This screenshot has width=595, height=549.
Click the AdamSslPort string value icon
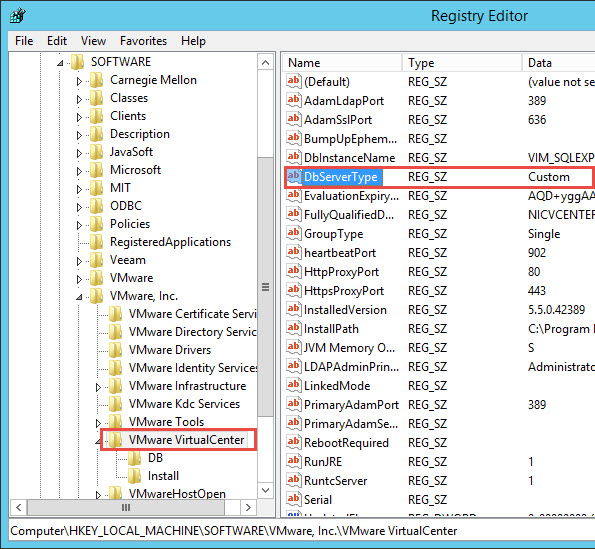point(294,119)
